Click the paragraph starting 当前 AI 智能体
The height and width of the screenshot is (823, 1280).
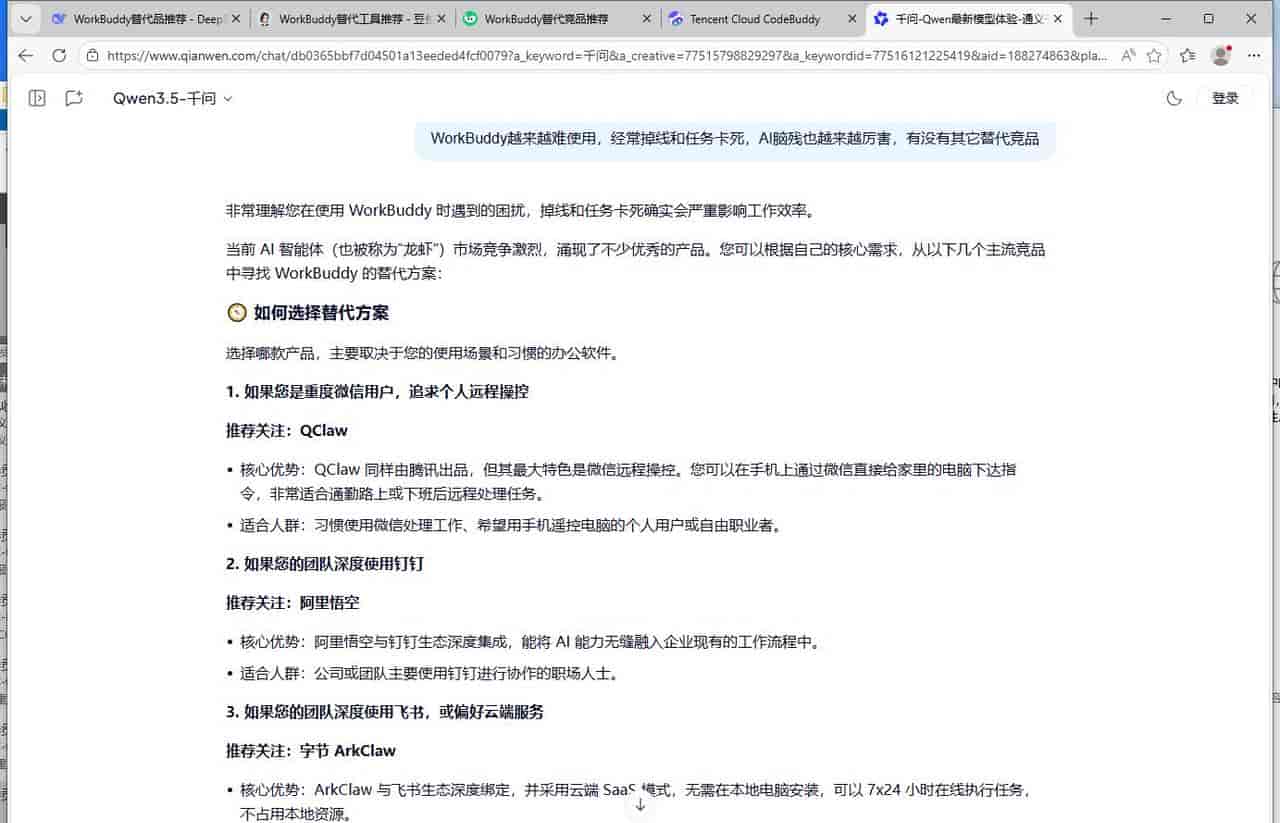pyautogui.click(x=635, y=261)
